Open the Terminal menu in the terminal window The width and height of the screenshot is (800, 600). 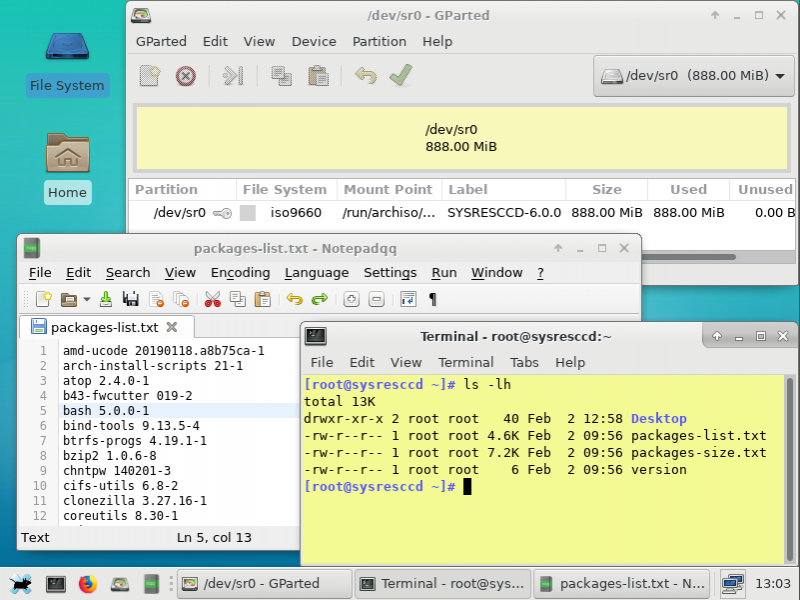pos(466,362)
